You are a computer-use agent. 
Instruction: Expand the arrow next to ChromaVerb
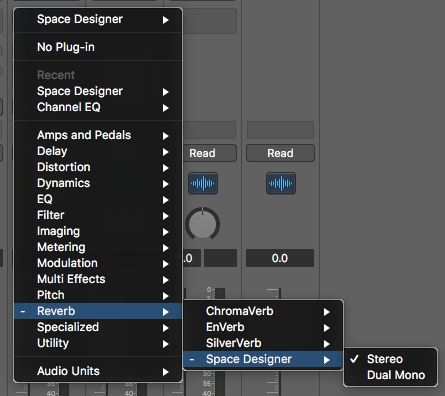point(327,312)
